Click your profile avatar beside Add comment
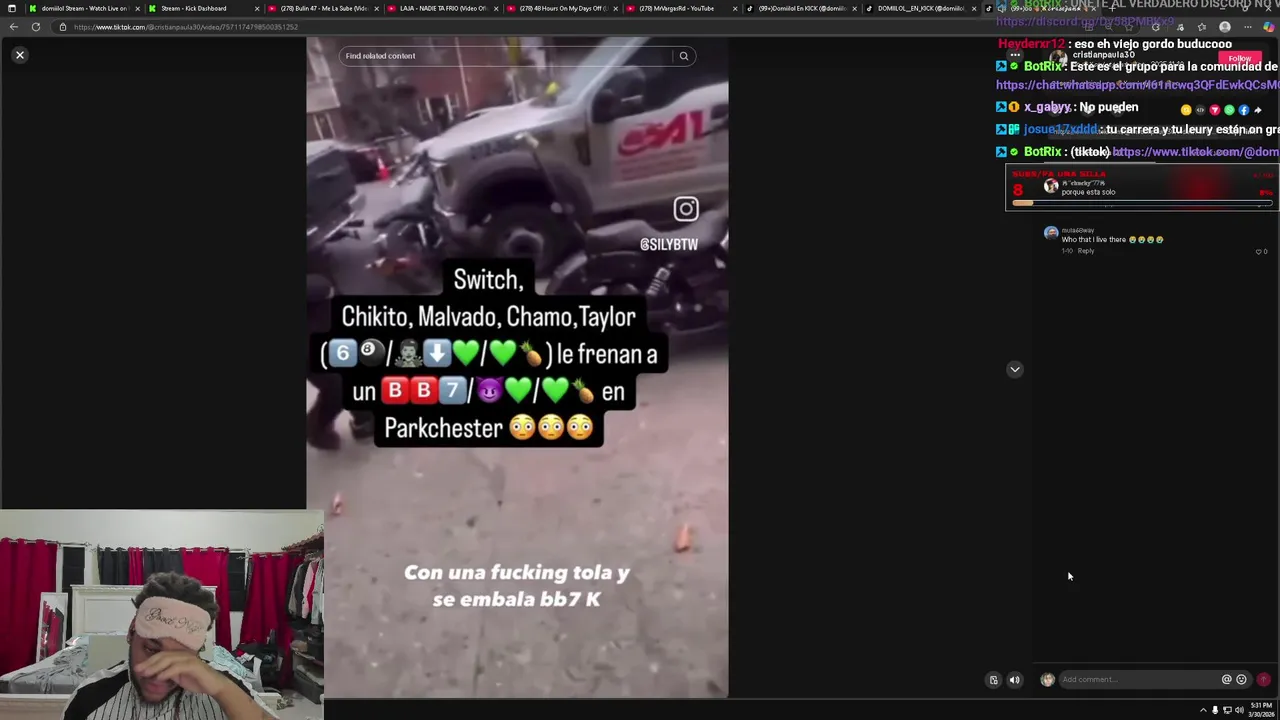1280x720 pixels. click(1047, 680)
